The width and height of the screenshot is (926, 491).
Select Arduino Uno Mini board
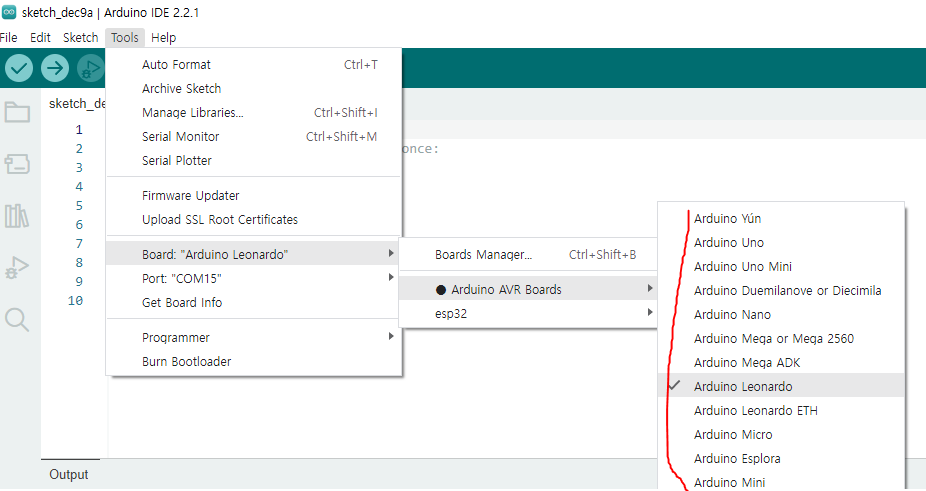781,266
